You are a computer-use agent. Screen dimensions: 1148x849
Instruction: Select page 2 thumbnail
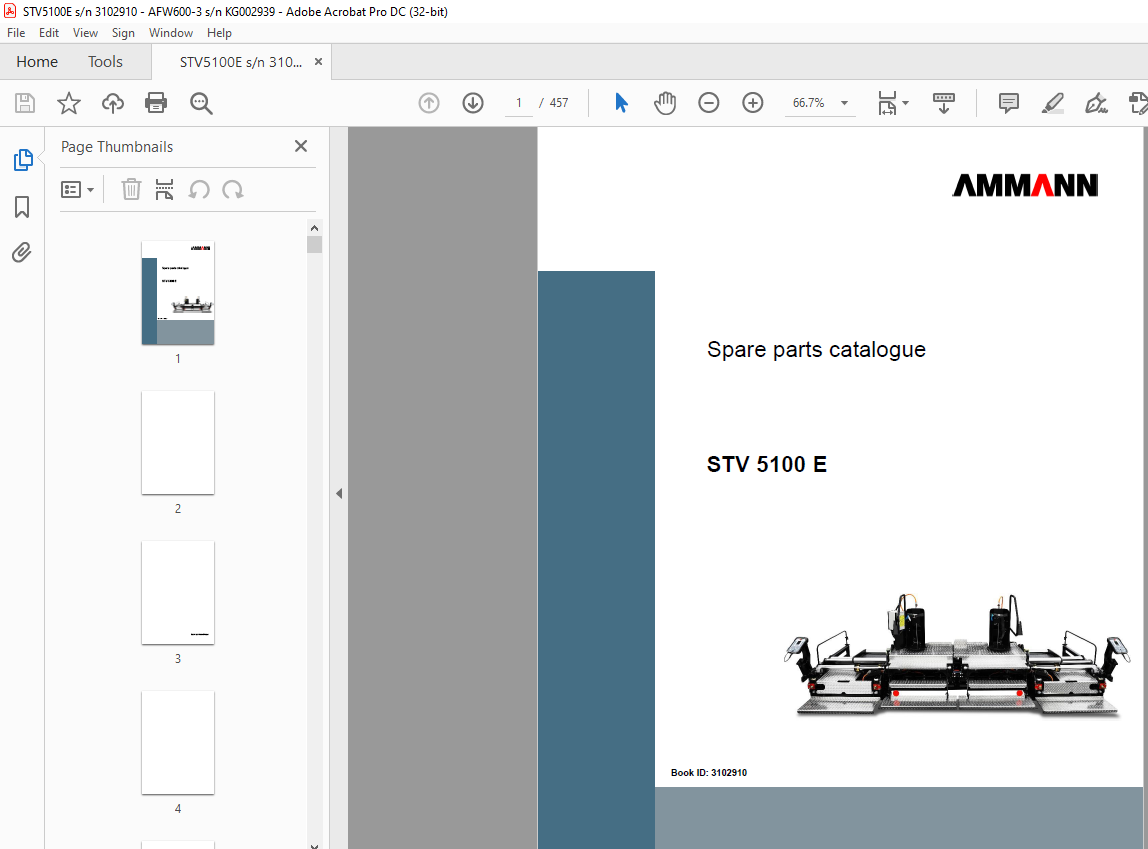pos(178,443)
